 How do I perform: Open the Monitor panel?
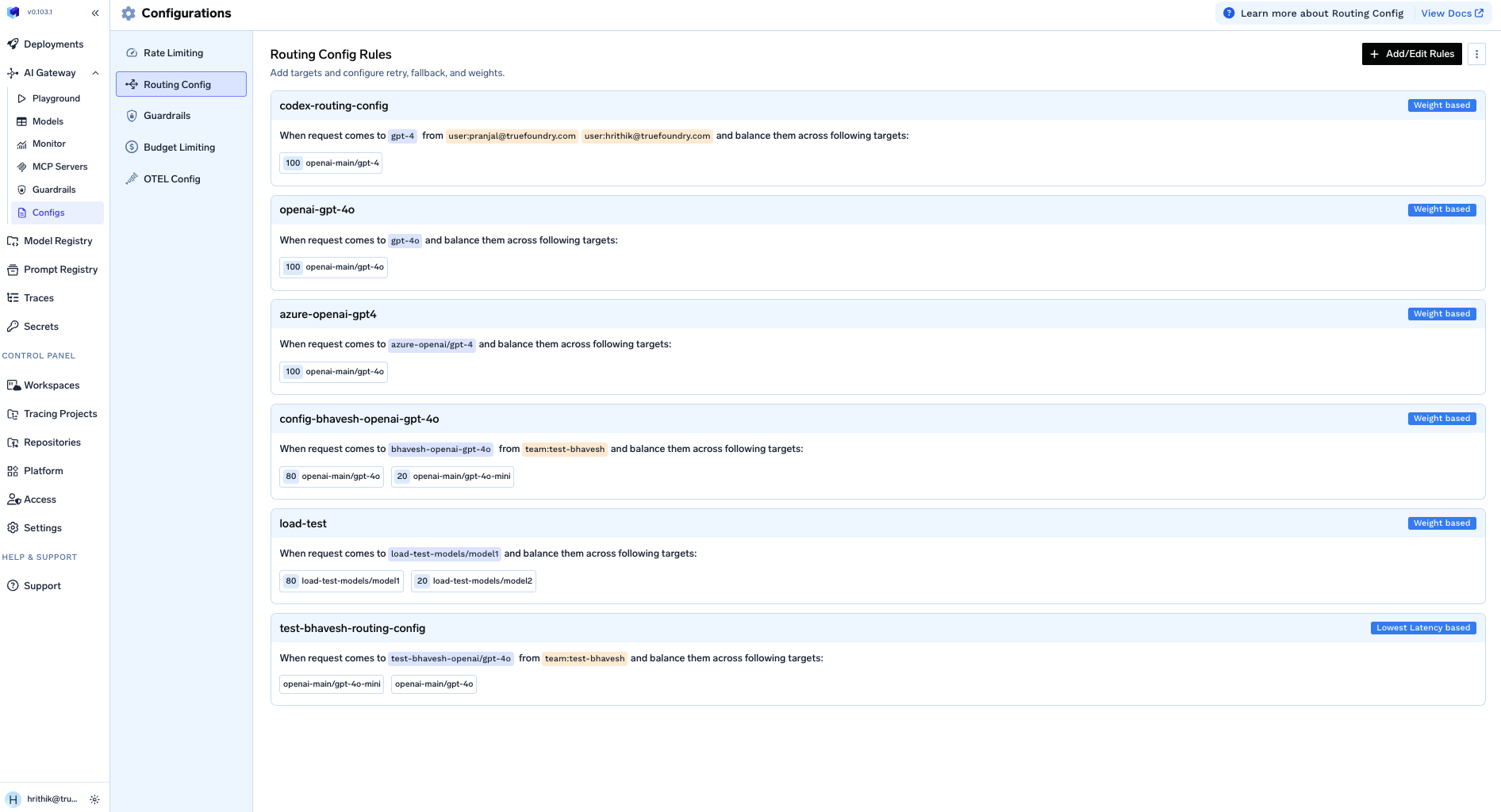(50, 144)
